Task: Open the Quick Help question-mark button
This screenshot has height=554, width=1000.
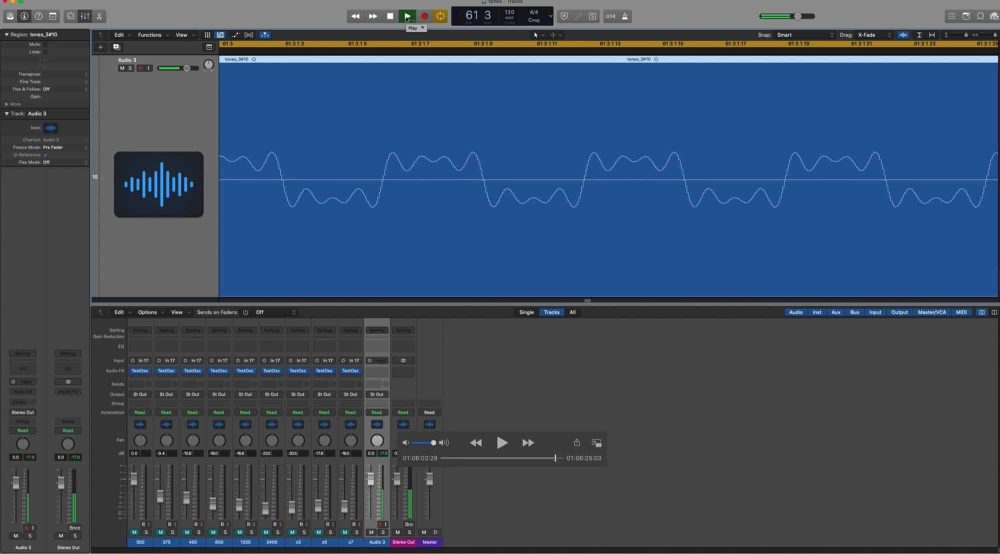Action: [38, 16]
